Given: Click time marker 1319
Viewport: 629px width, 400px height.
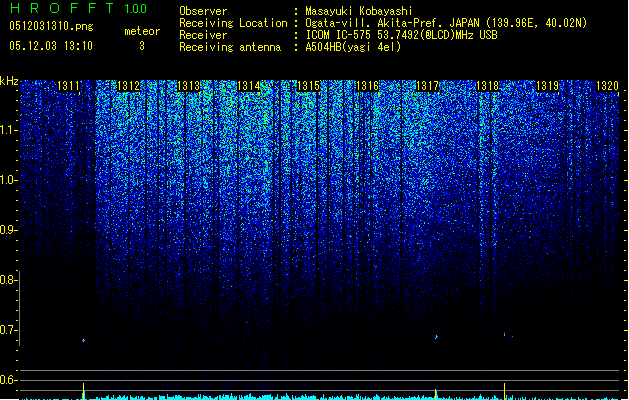Looking at the screenshot, I should 548,86.
